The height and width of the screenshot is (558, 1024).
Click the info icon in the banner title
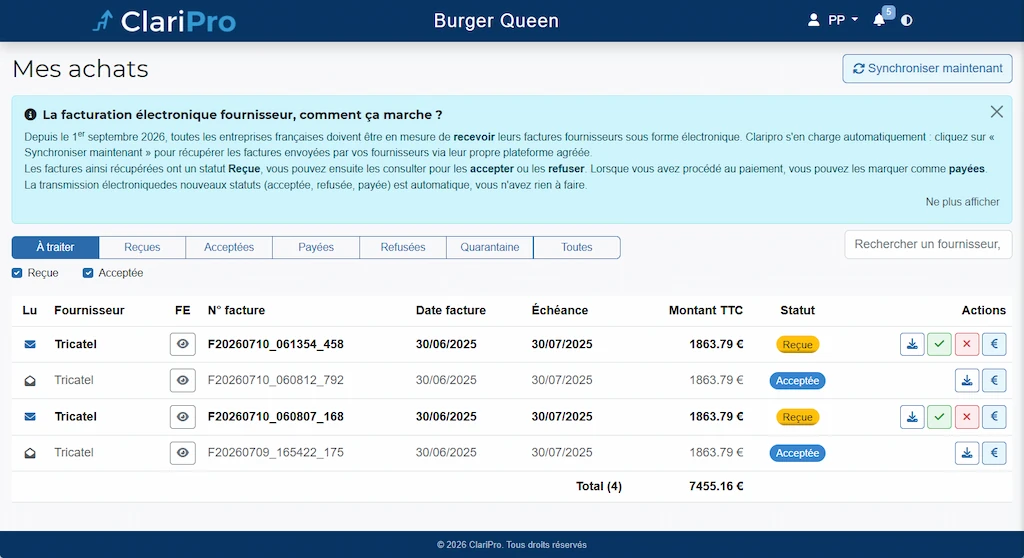tap(30, 114)
